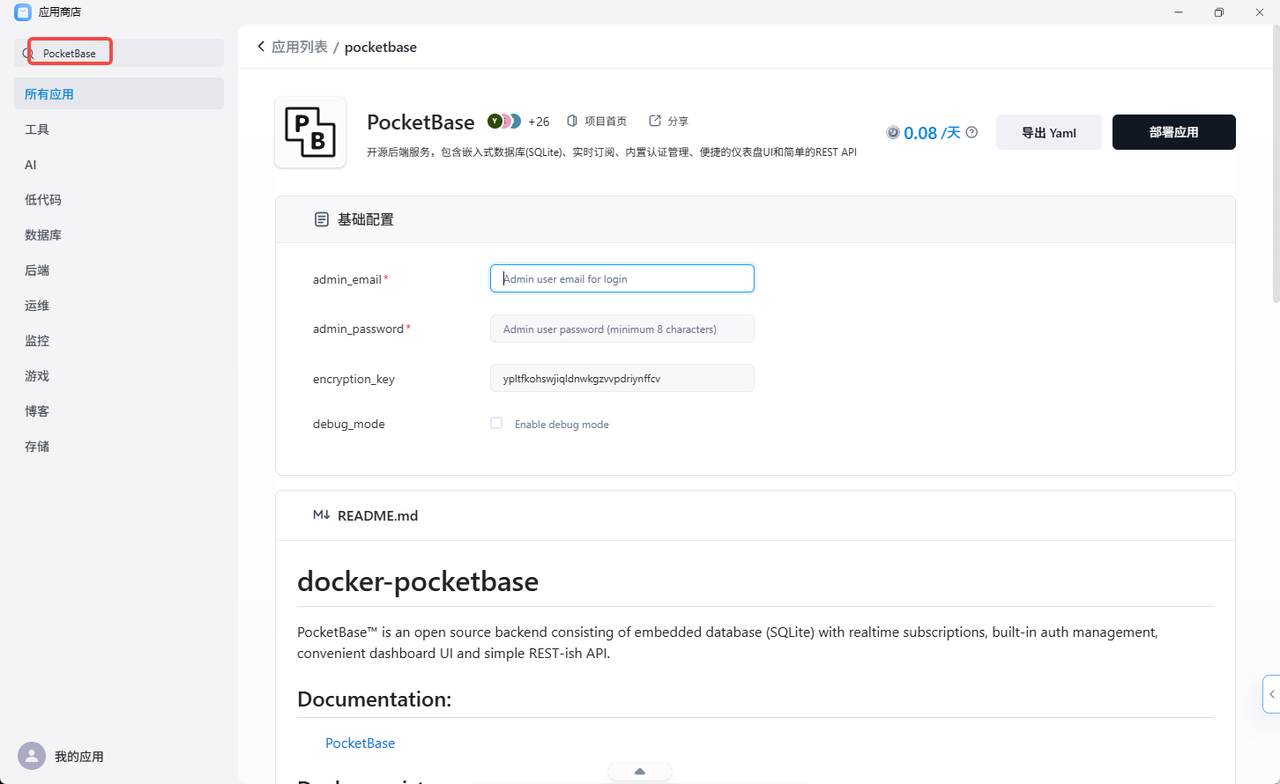The width and height of the screenshot is (1280, 784).
Task: Click the search magnifier icon
Action: point(28,53)
